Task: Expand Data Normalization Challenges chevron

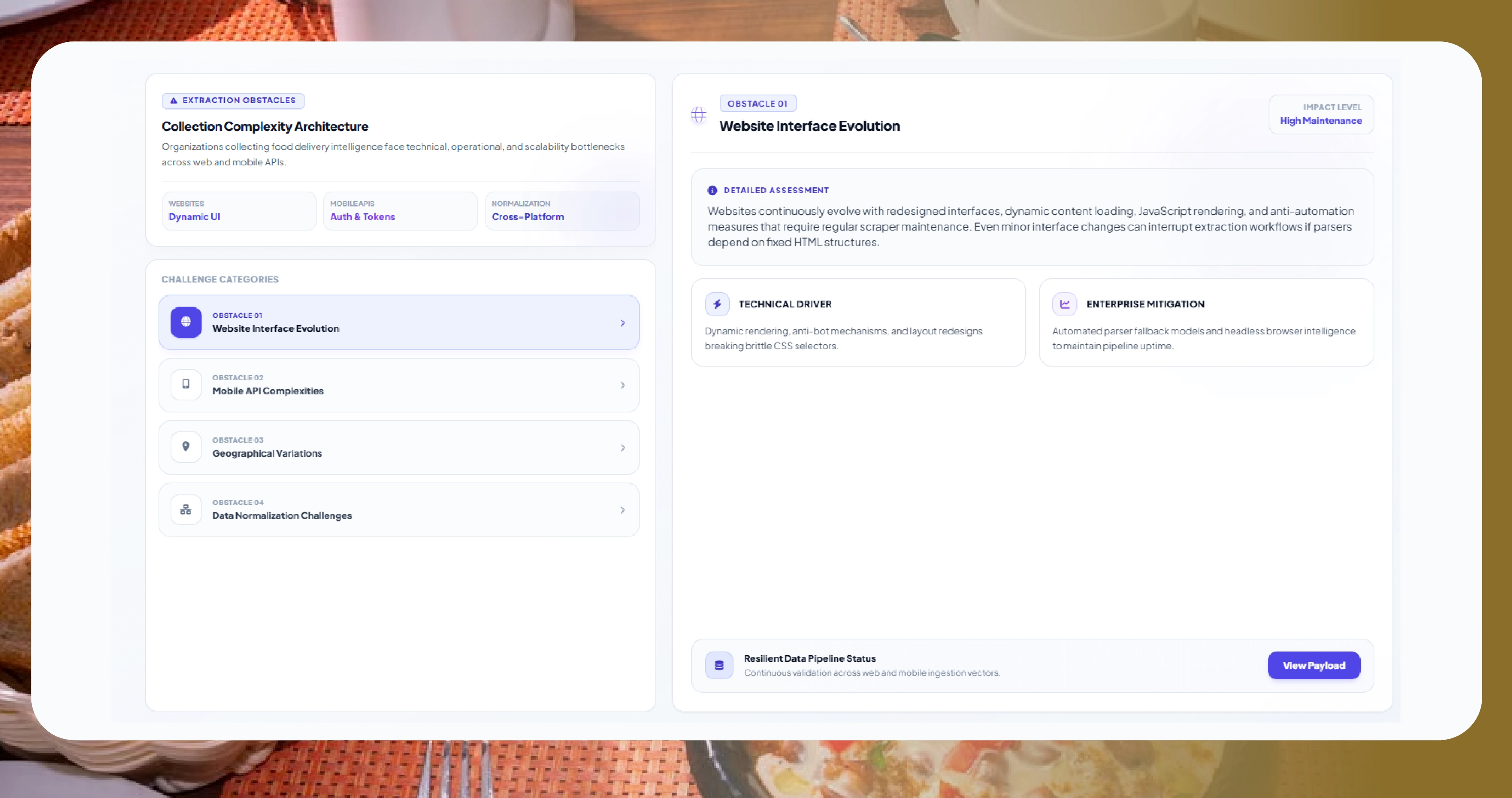Action: (x=623, y=510)
